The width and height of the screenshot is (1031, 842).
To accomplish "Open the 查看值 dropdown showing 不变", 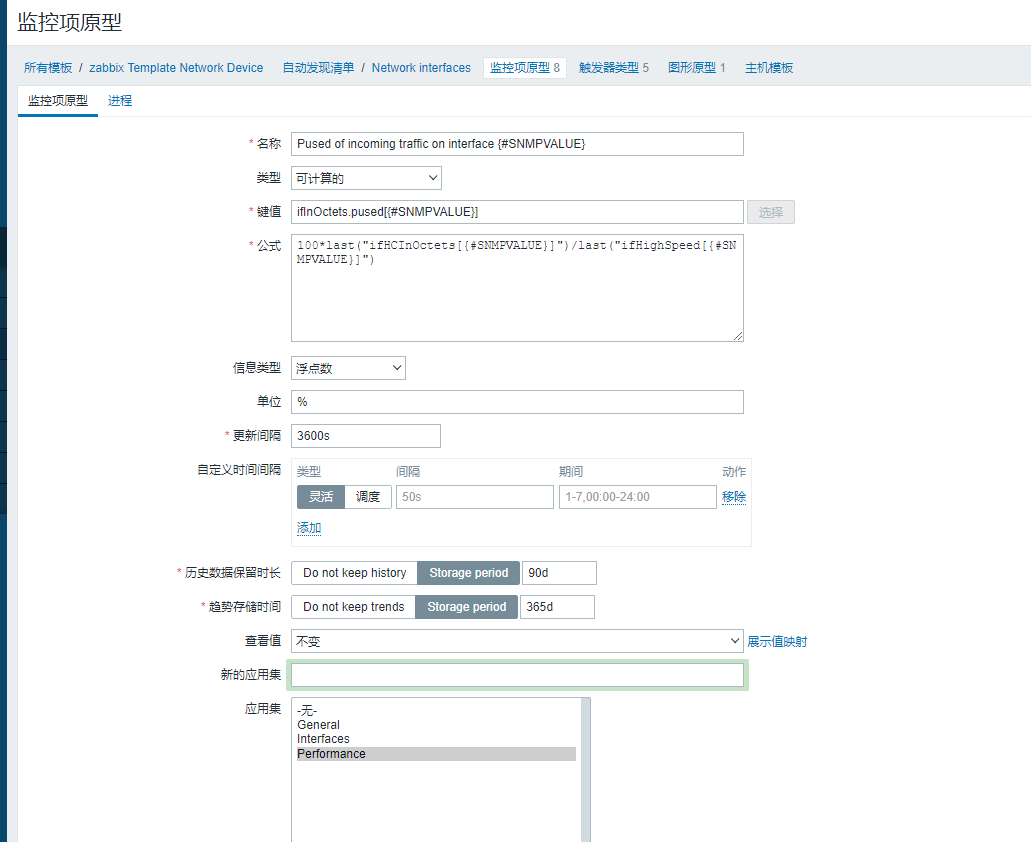I will pyautogui.click(x=516, y=640).
